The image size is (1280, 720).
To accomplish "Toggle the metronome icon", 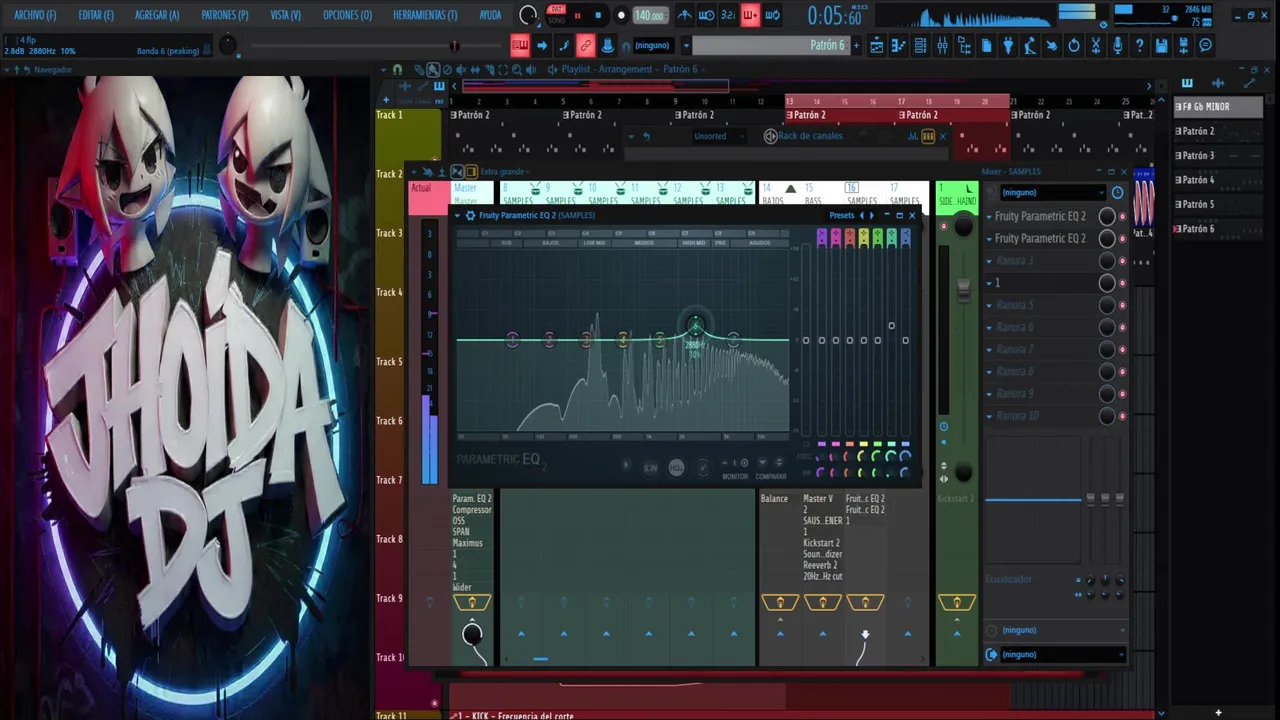I will pos(685,15).
